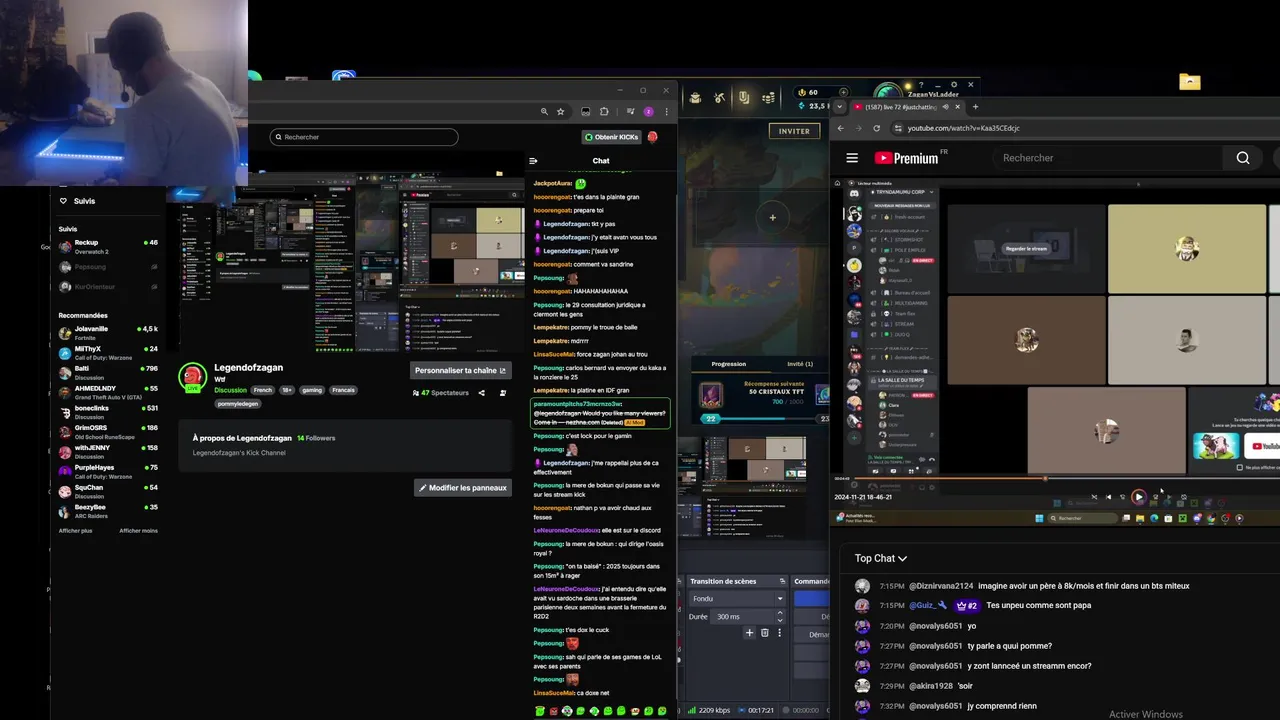The image size is (1280, 720).
Task: Undock the Transition de scènes panel
Action: [781, 581]
